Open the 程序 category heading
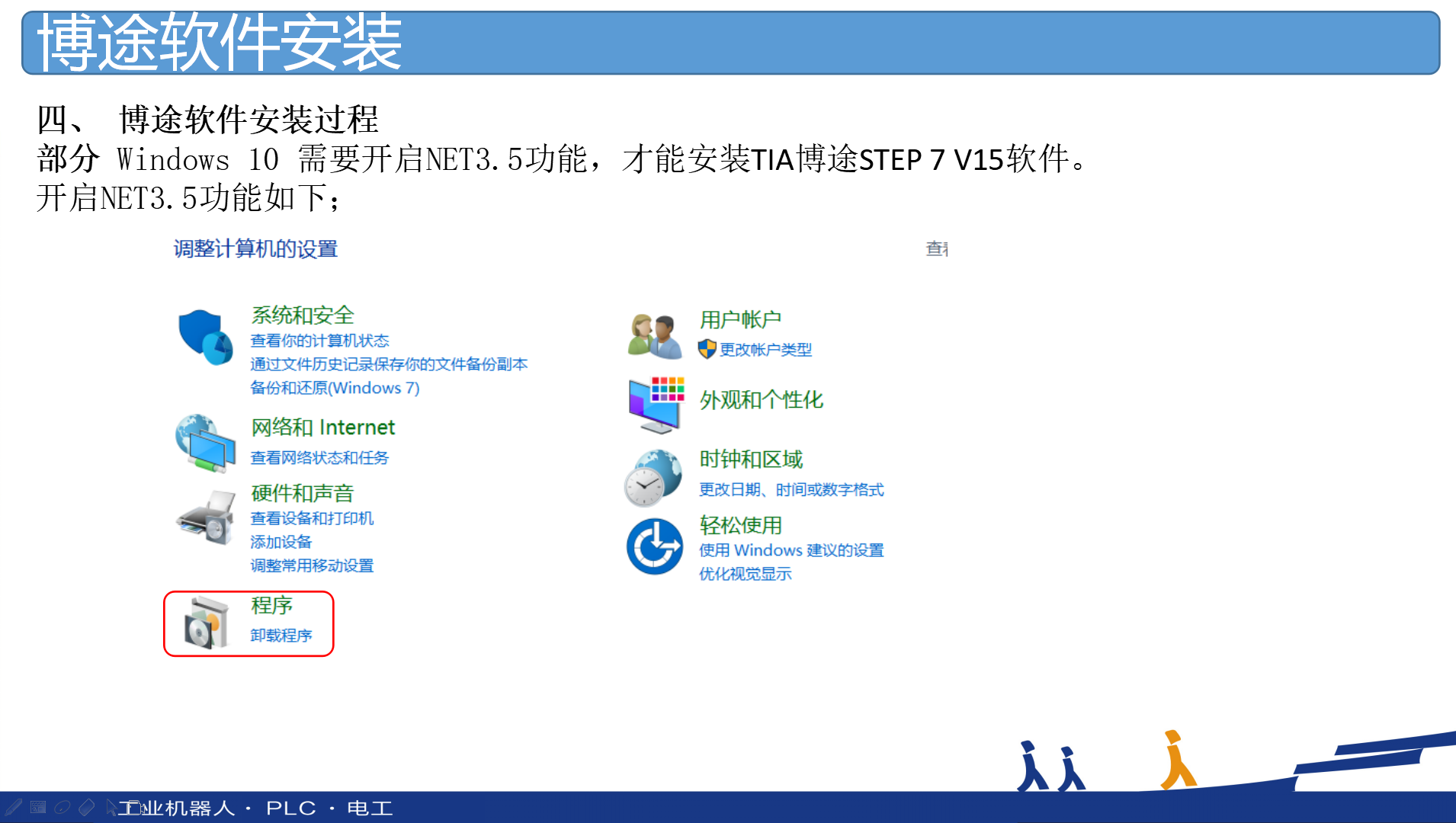 tap(272, 606)
